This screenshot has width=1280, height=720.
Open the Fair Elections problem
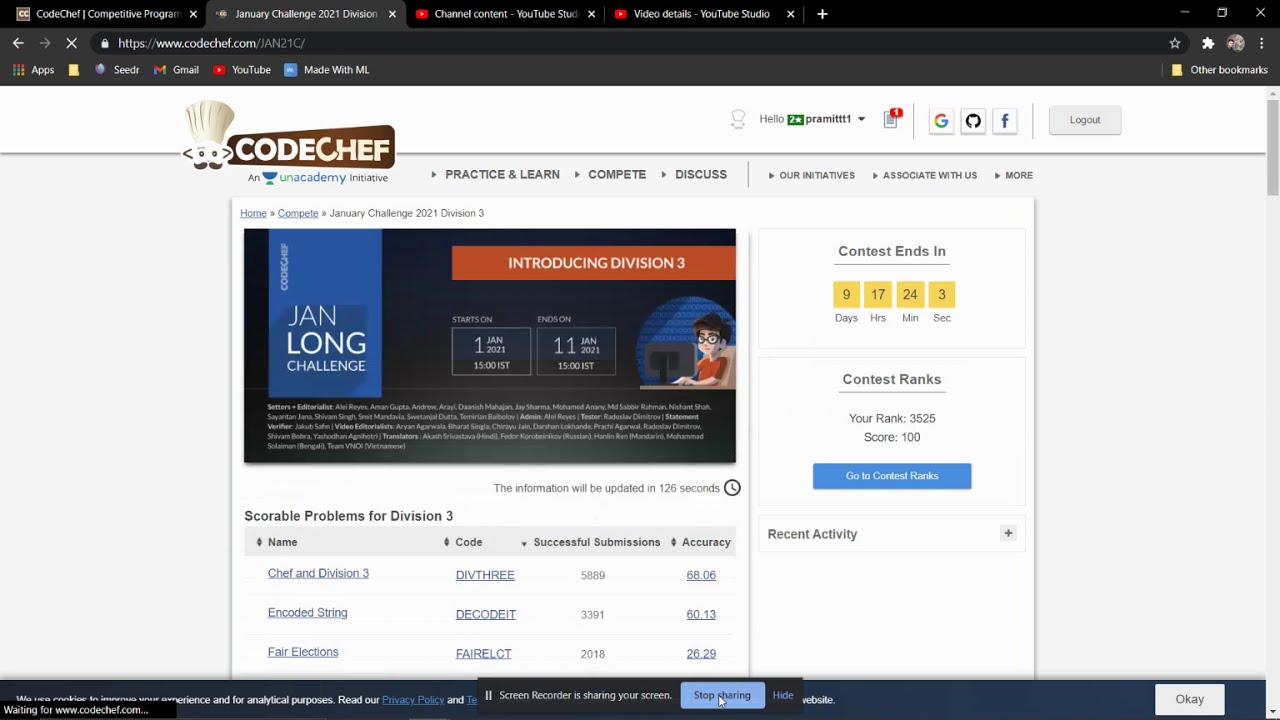(x=303, y=652)
